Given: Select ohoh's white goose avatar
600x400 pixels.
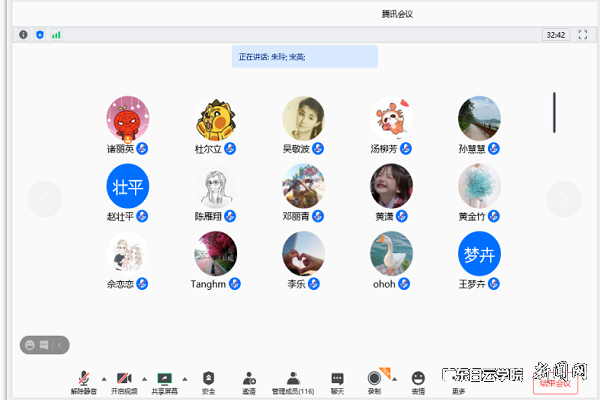Looking at the screenshot, I should (391, 253).
